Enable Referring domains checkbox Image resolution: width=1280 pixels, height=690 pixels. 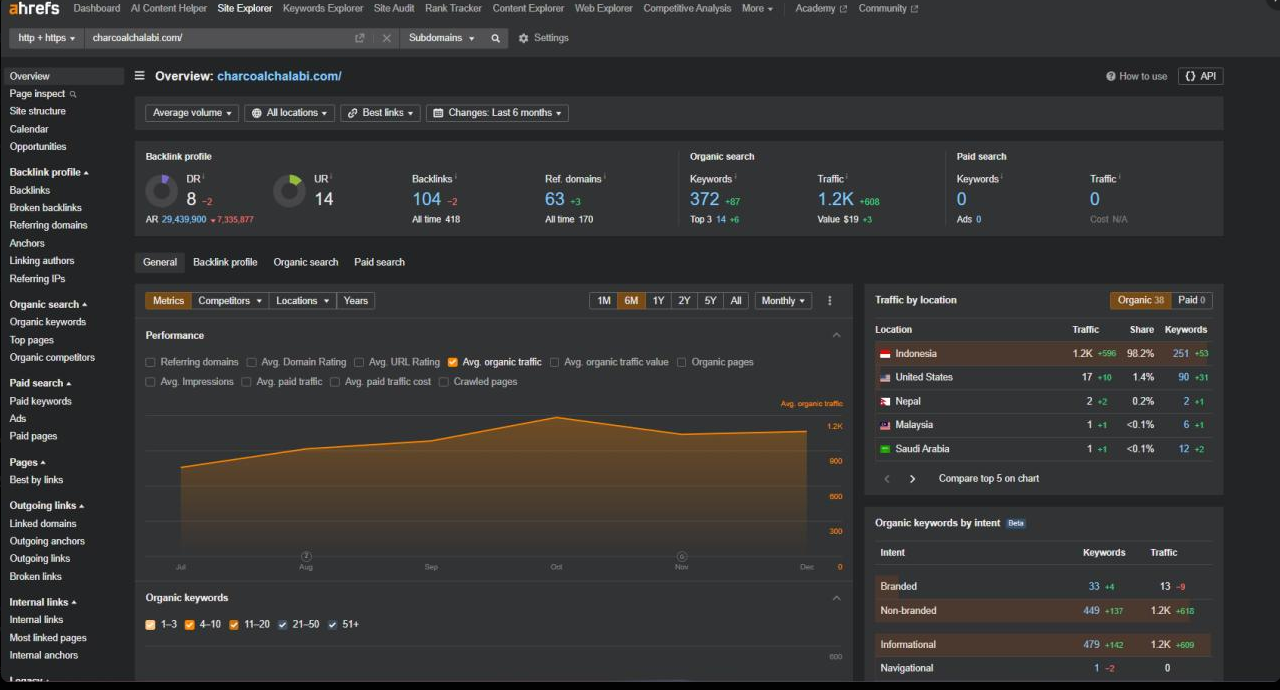(151, 363)
